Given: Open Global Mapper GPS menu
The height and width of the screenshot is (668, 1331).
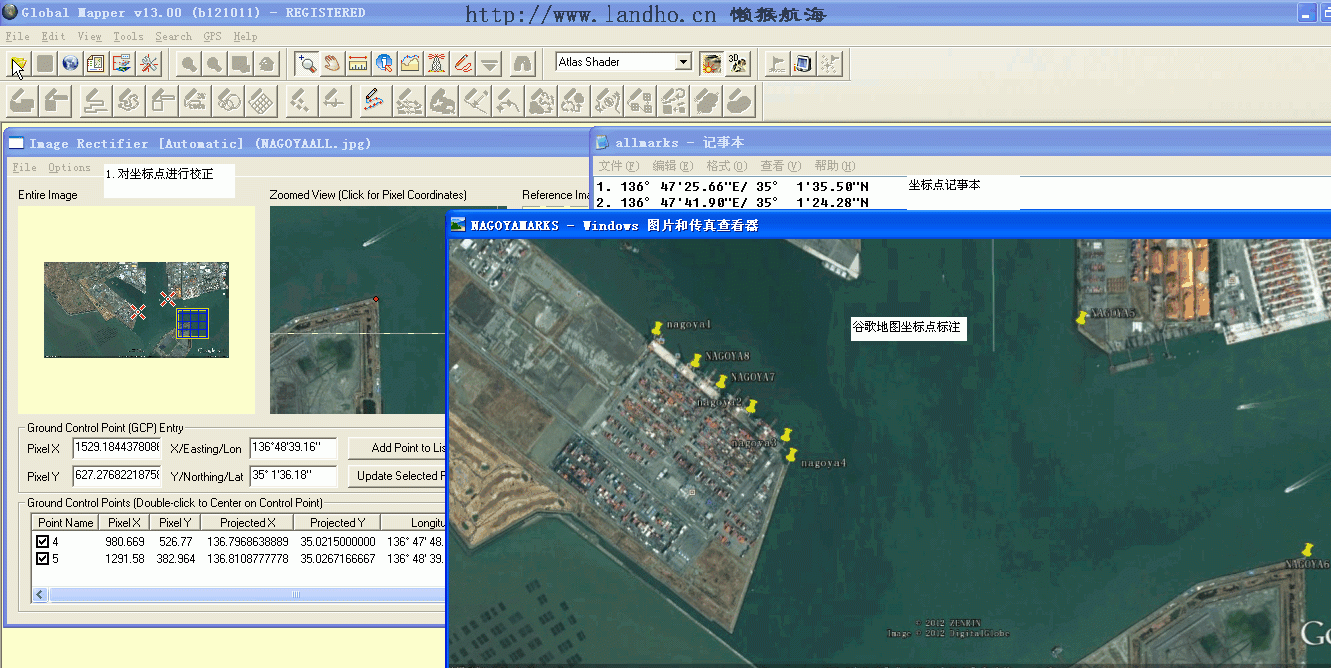Looking at the screenshot, I should click(213, 36).
